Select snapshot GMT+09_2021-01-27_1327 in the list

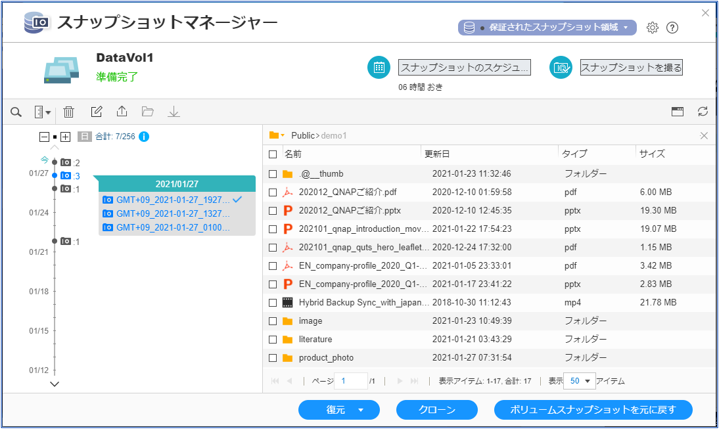pos(166,213)
